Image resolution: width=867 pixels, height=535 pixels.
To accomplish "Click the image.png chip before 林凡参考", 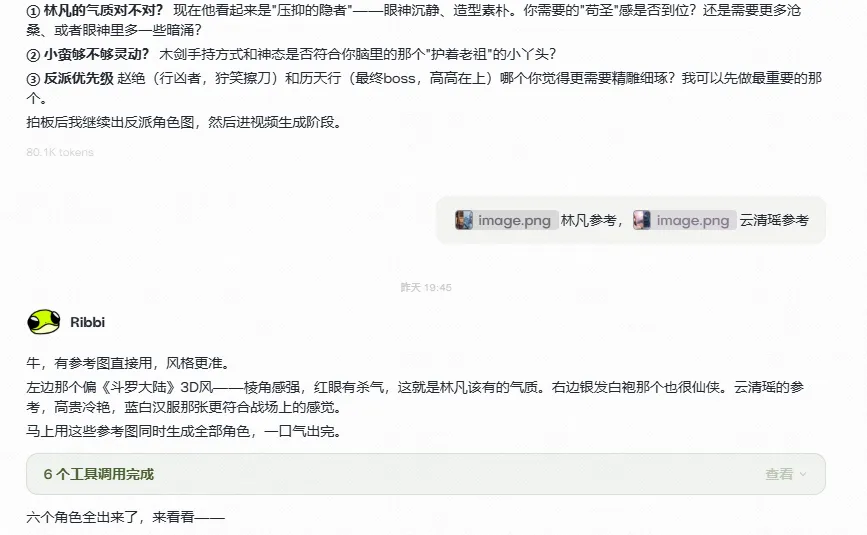I will [506, 220].
